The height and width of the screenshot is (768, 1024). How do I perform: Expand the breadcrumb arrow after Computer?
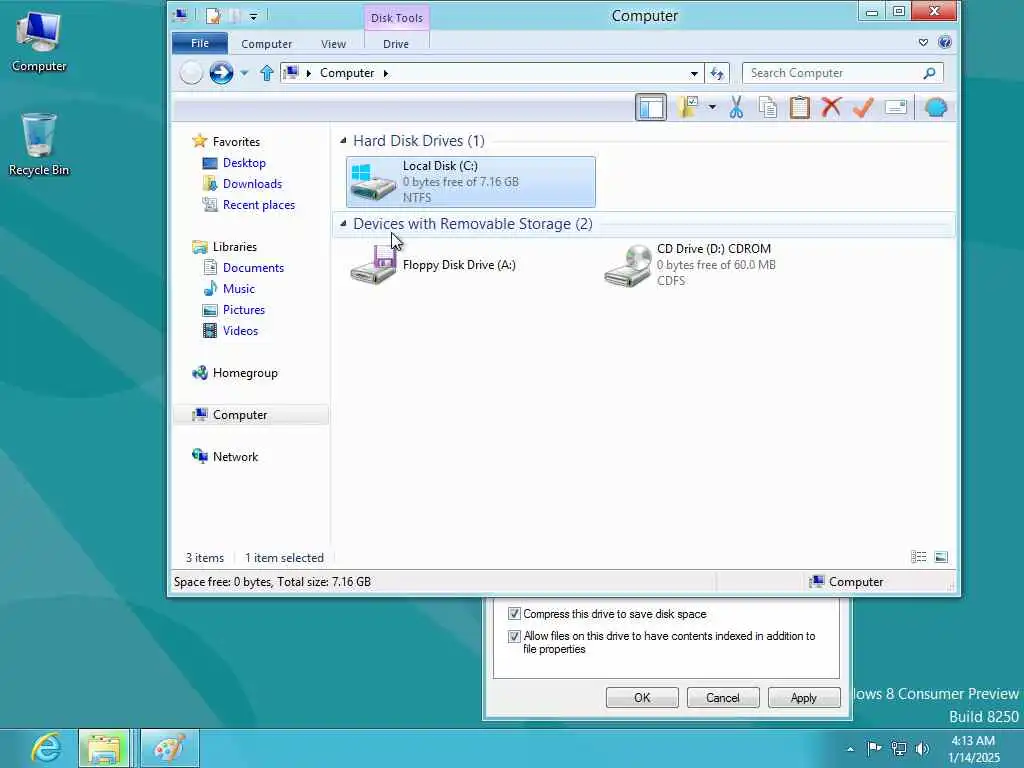386,73
